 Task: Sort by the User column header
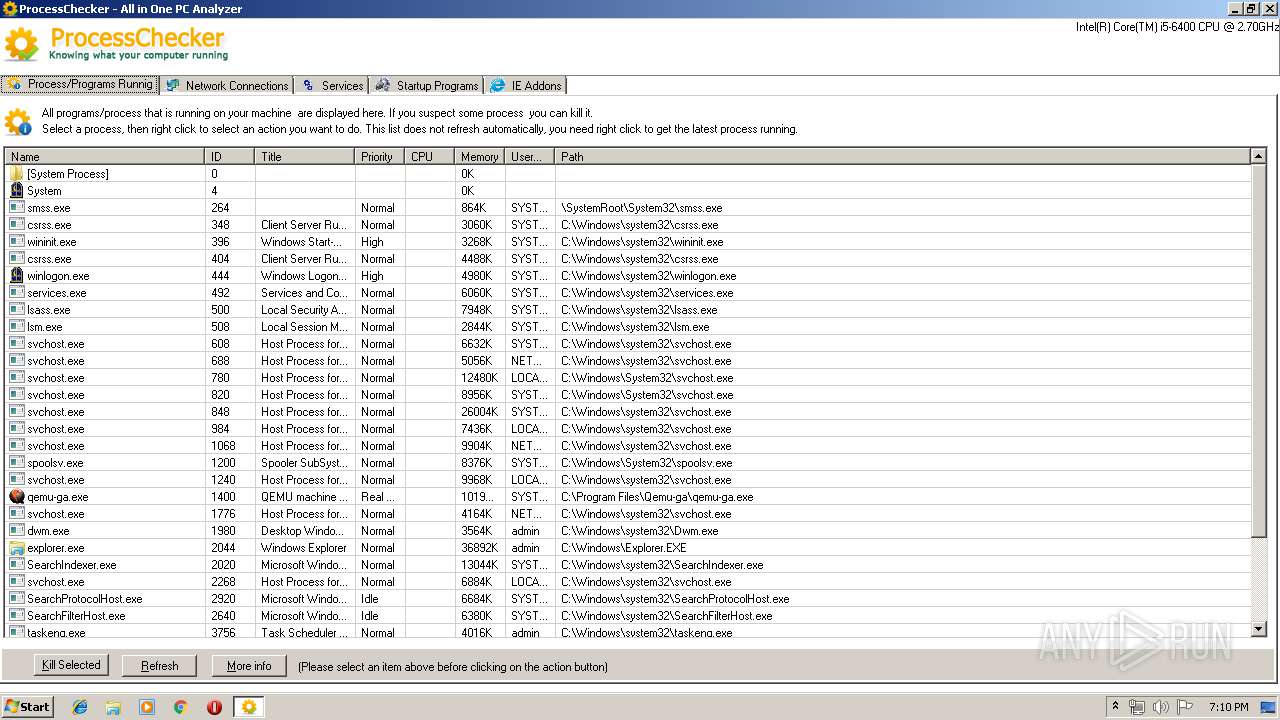[x=530, y=157]
